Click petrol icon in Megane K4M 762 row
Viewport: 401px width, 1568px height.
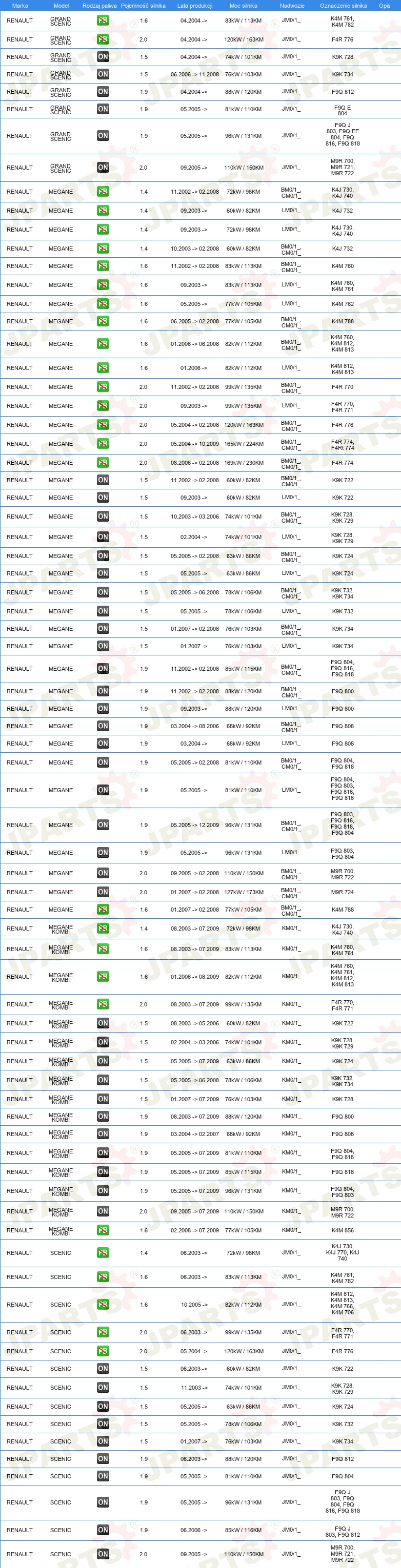(103, 304)
